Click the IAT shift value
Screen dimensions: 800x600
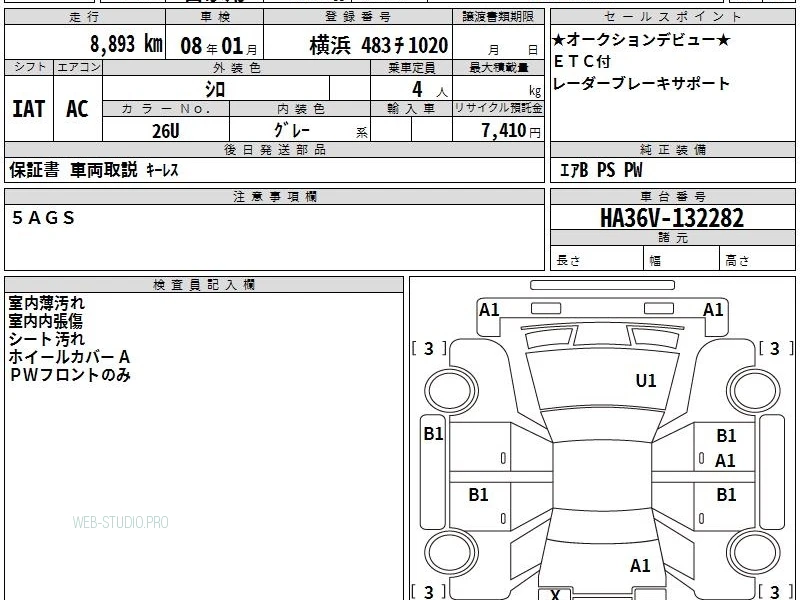click(29, 109)
